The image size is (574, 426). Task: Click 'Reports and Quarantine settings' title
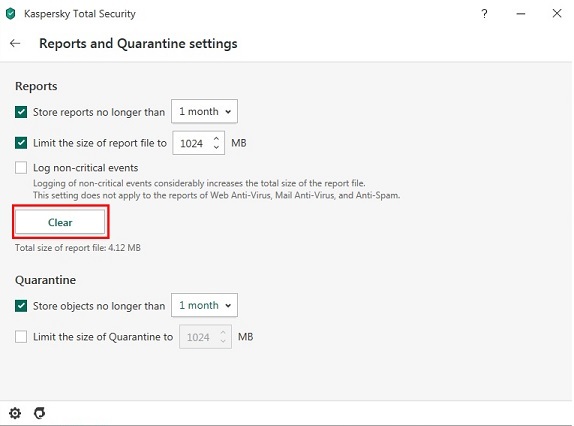pyautogui.click(x=138, y=44)
